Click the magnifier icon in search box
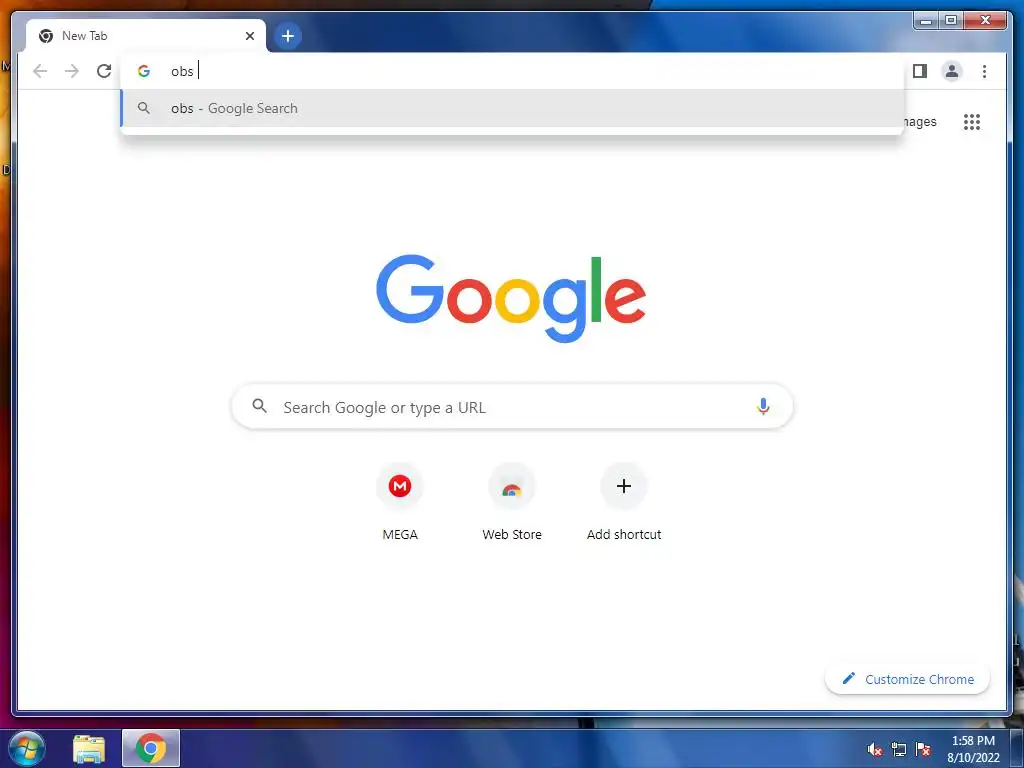 click(259, 406)
